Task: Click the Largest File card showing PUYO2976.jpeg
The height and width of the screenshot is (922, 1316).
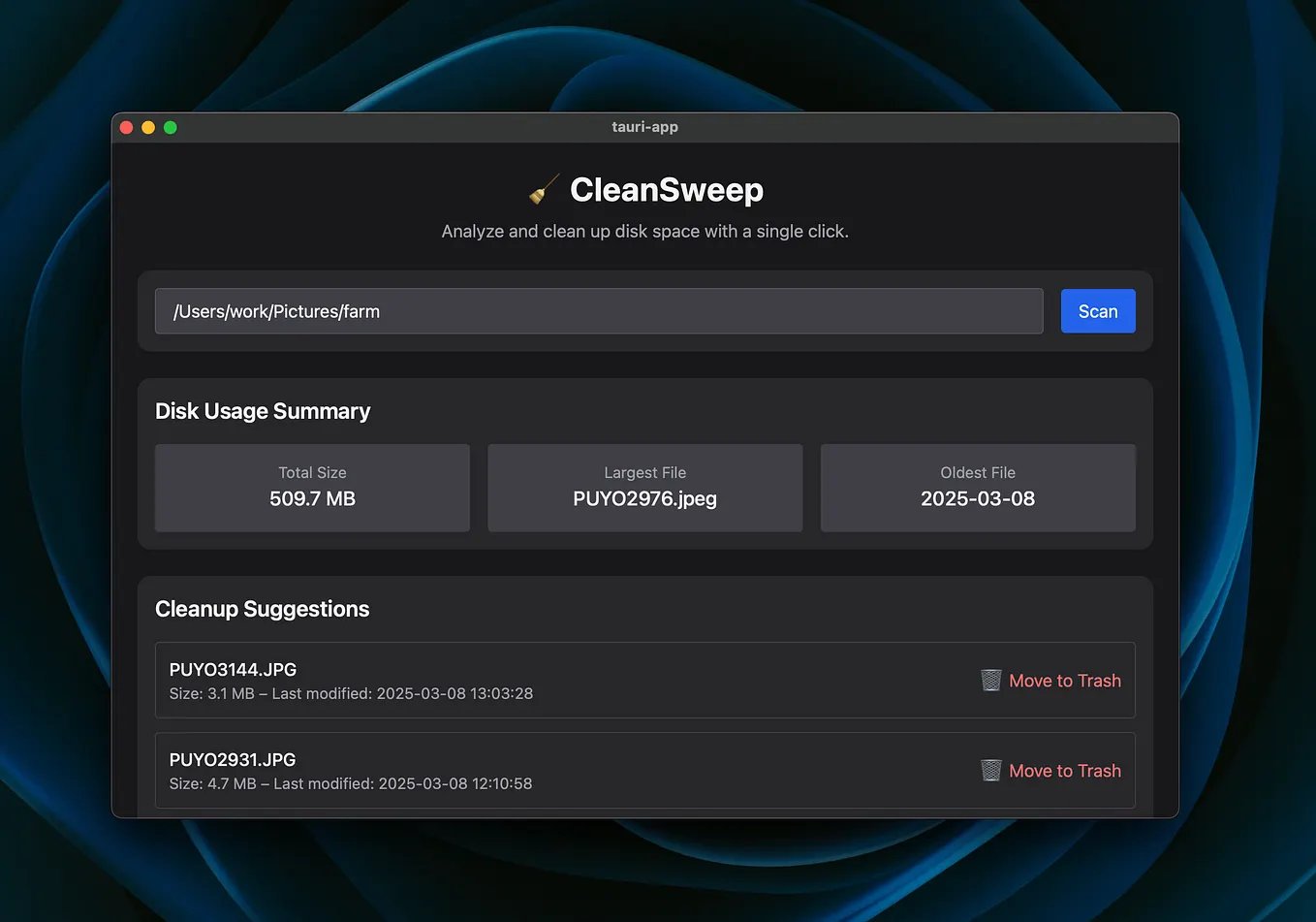Action: [x=644, y=488]
